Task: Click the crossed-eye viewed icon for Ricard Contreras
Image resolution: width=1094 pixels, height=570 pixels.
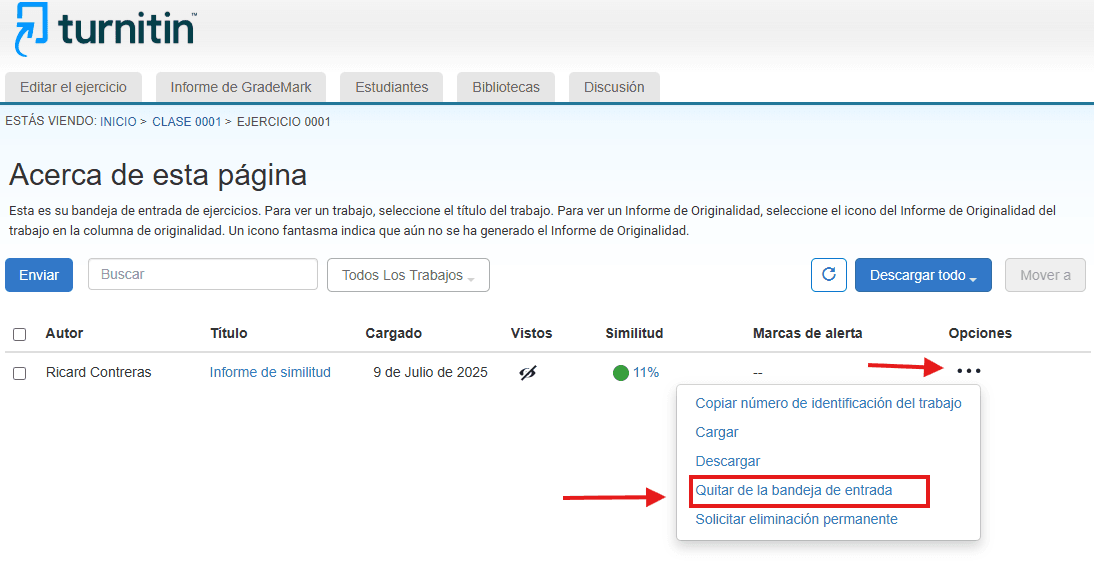Action: [528, 373]
